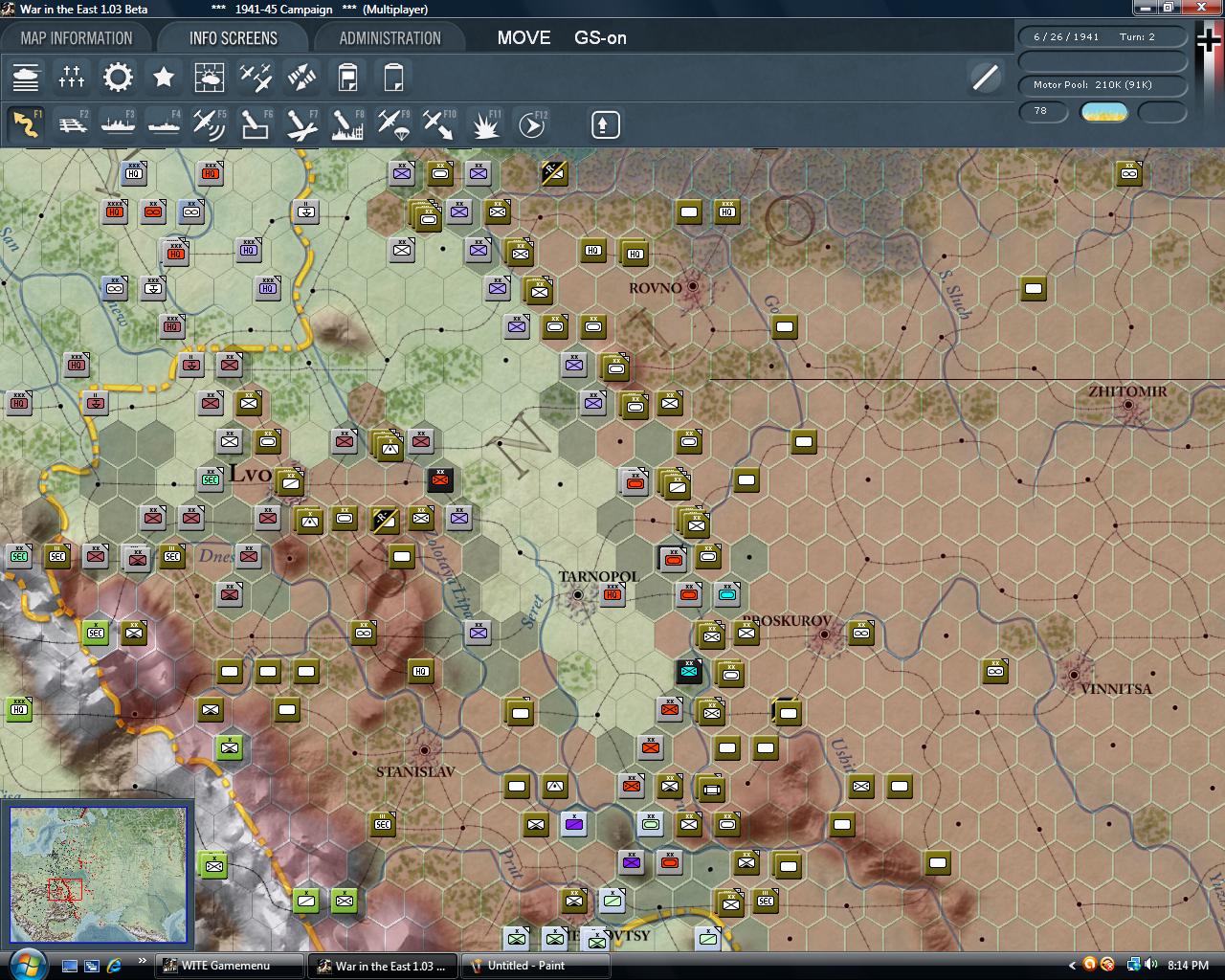Activate naval transport mode F3
The width and height of the screenshot is (1225, 980).
tap(118, 124)
